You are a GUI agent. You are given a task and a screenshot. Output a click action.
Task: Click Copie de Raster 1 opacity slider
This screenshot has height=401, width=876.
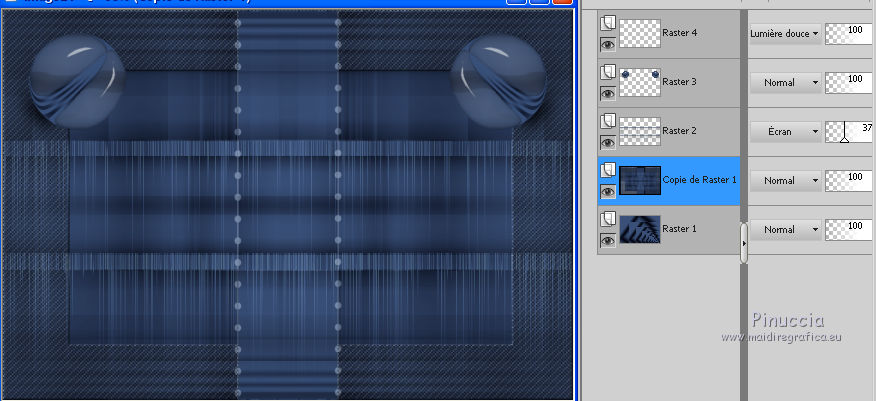(850, 180)
